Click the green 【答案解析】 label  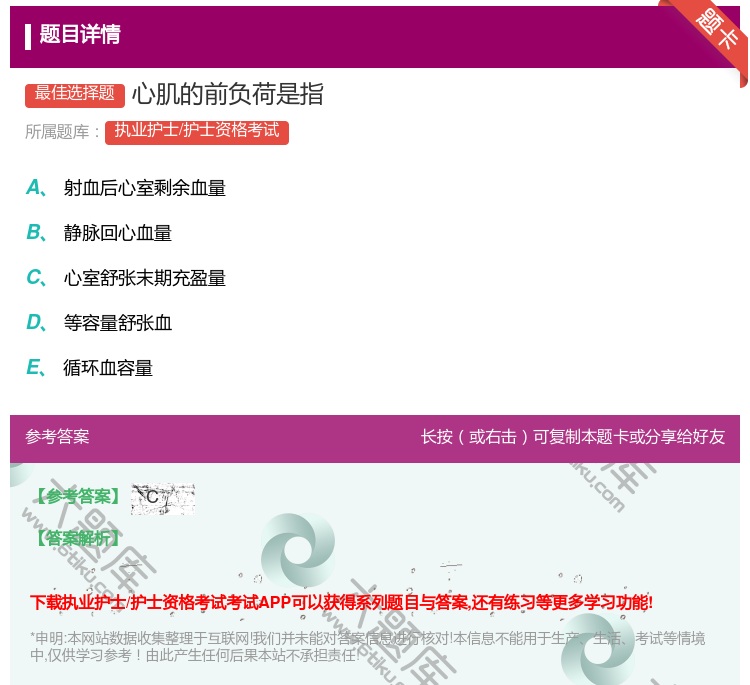[79, 538]
